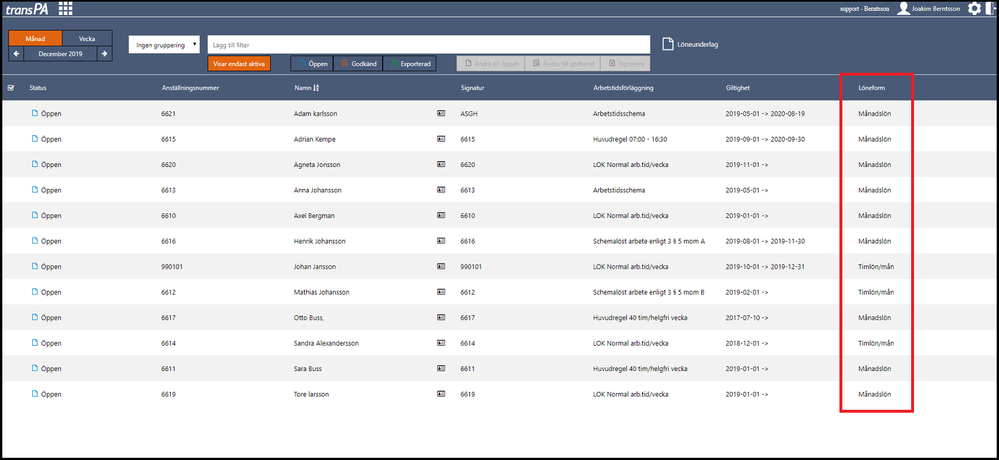Click employee number 6613
The height and width of the screenshot is (460, 999).
169,190
